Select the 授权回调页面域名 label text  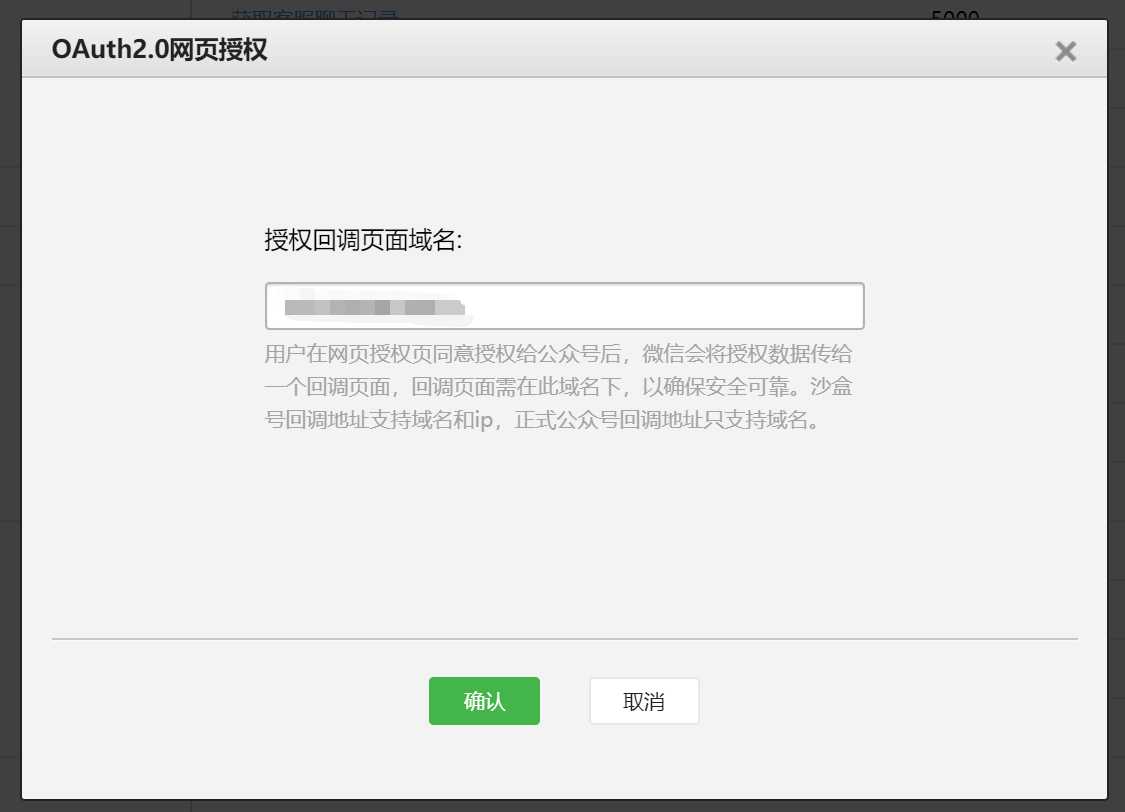[x=363, y=240]
